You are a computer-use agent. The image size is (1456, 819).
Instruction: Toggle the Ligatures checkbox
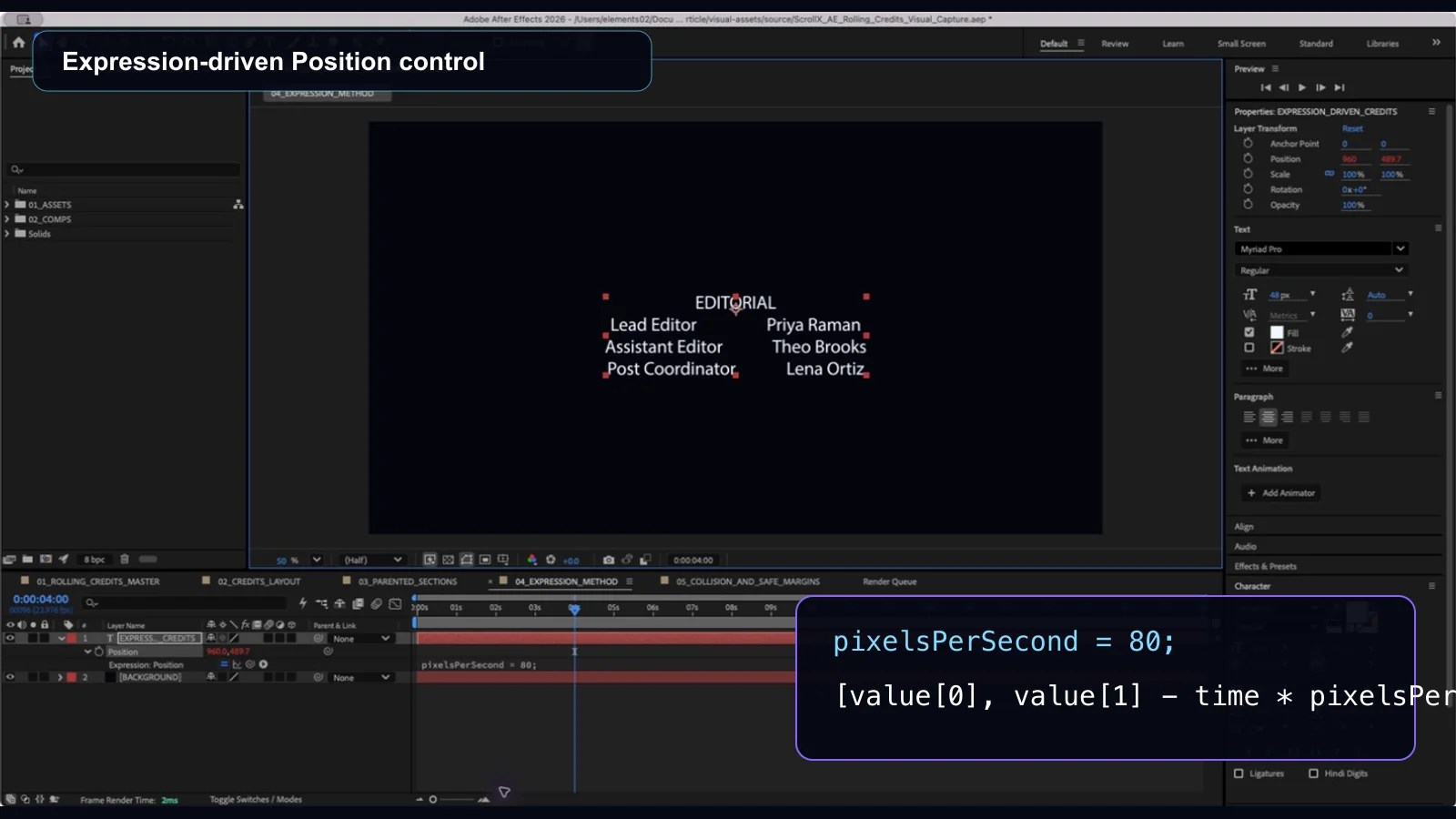(1239, 773)
